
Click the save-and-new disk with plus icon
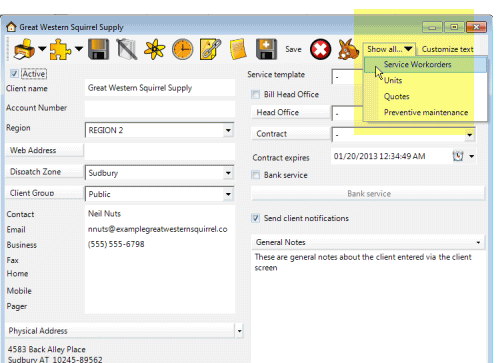coord(266,49)
